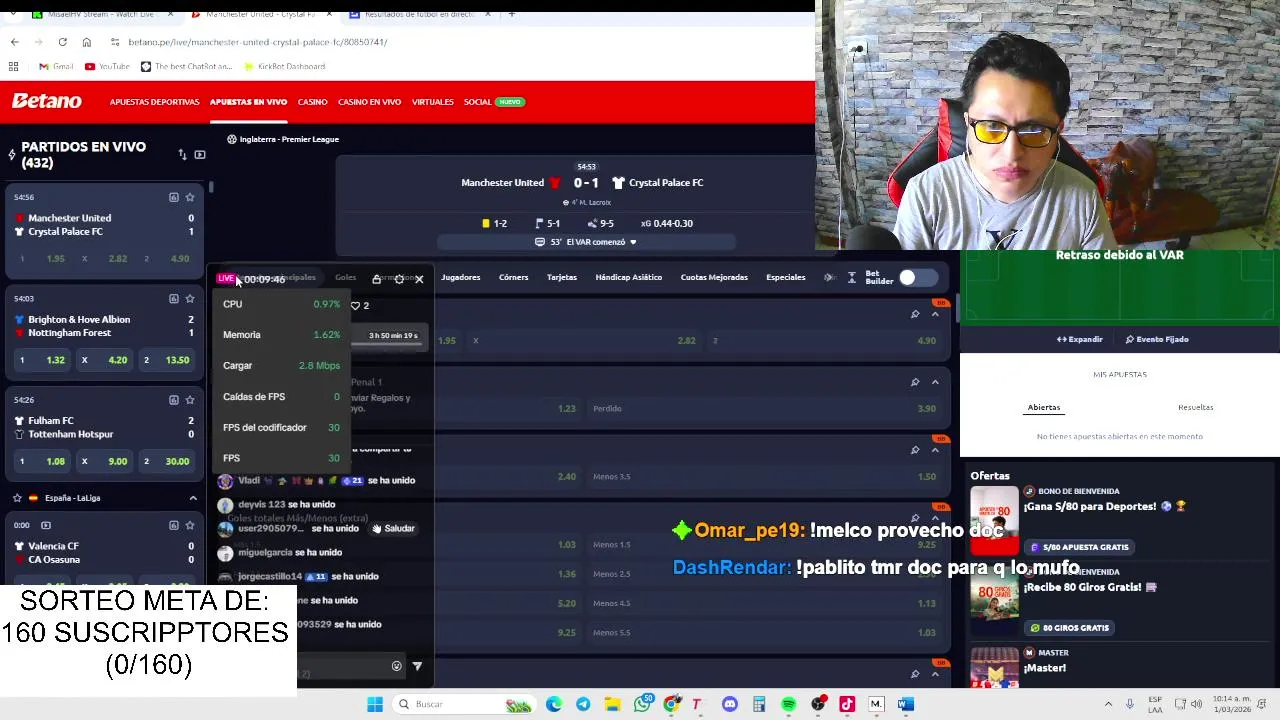This screenshot has height=720, width=1280.
Task: Click S/80 Apuesta Gratis offer button
Action: 1079,547
